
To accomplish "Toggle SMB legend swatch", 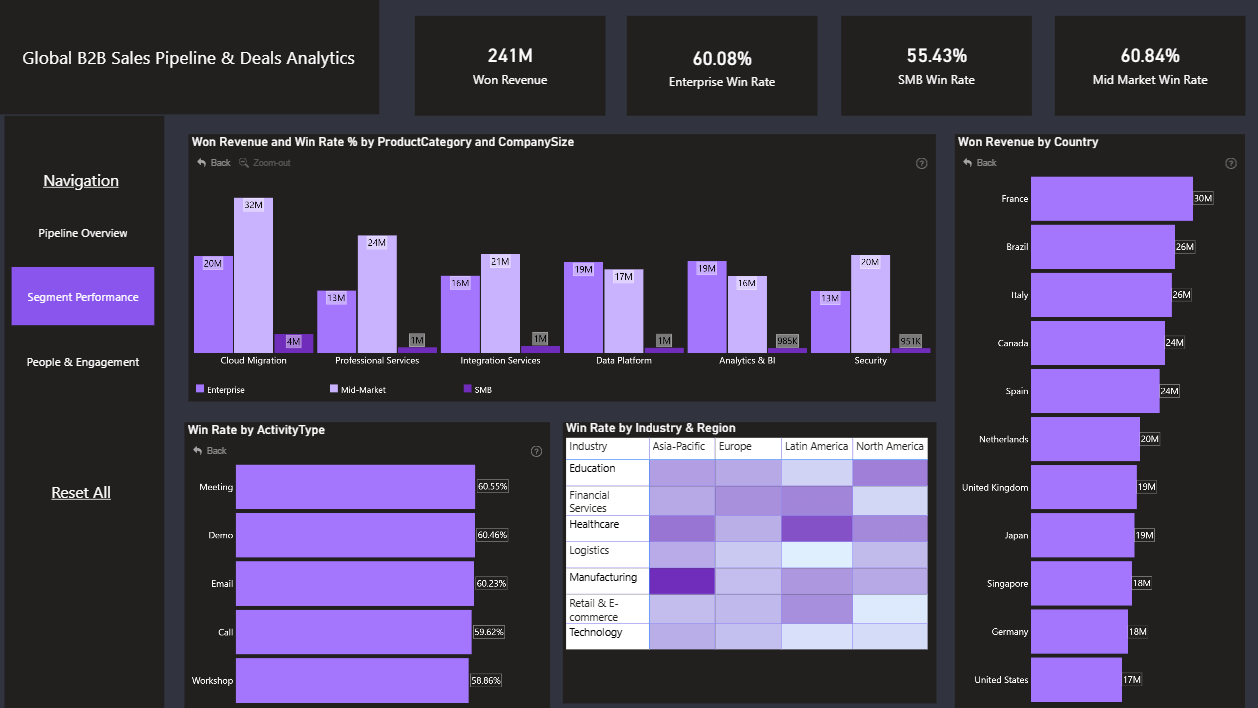I will [467, 389].
